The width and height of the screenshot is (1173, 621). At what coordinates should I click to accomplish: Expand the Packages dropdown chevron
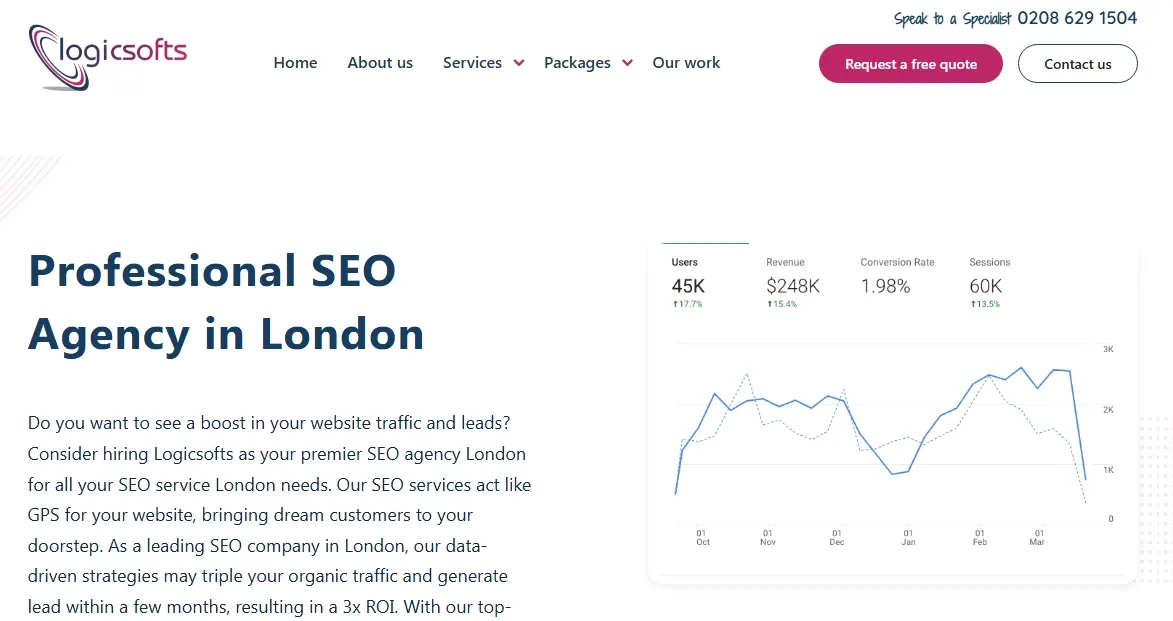pyautogui.click(x=627, y=63)
